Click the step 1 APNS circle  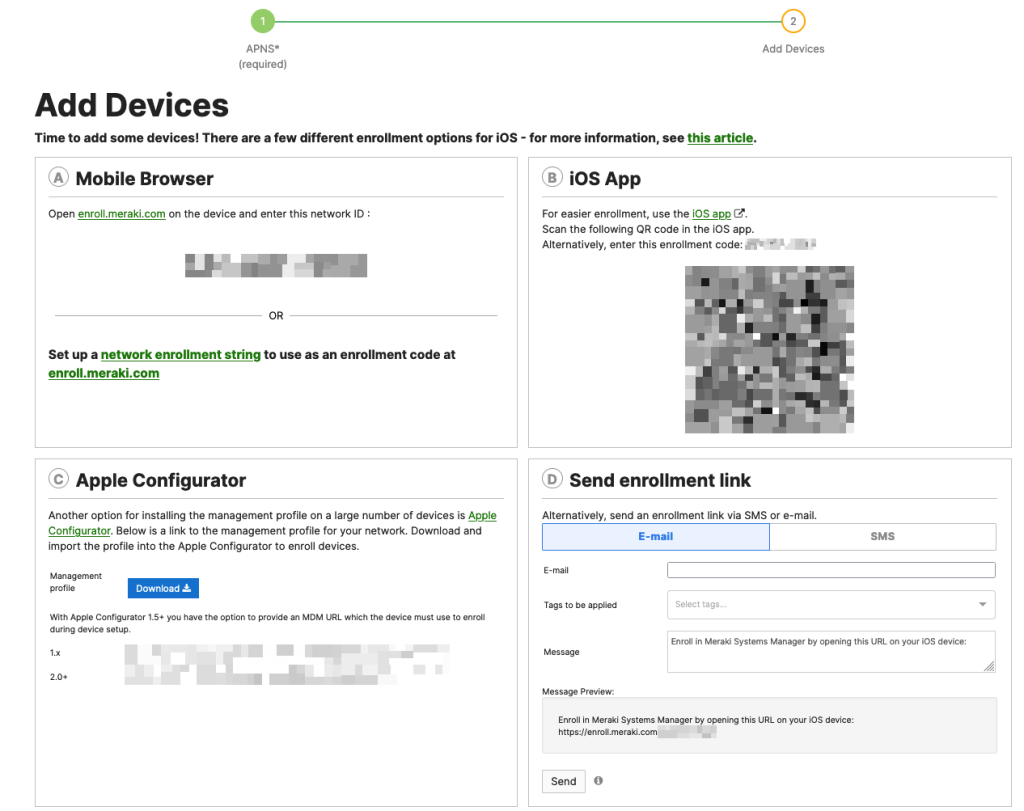click(x=262, y=21)
